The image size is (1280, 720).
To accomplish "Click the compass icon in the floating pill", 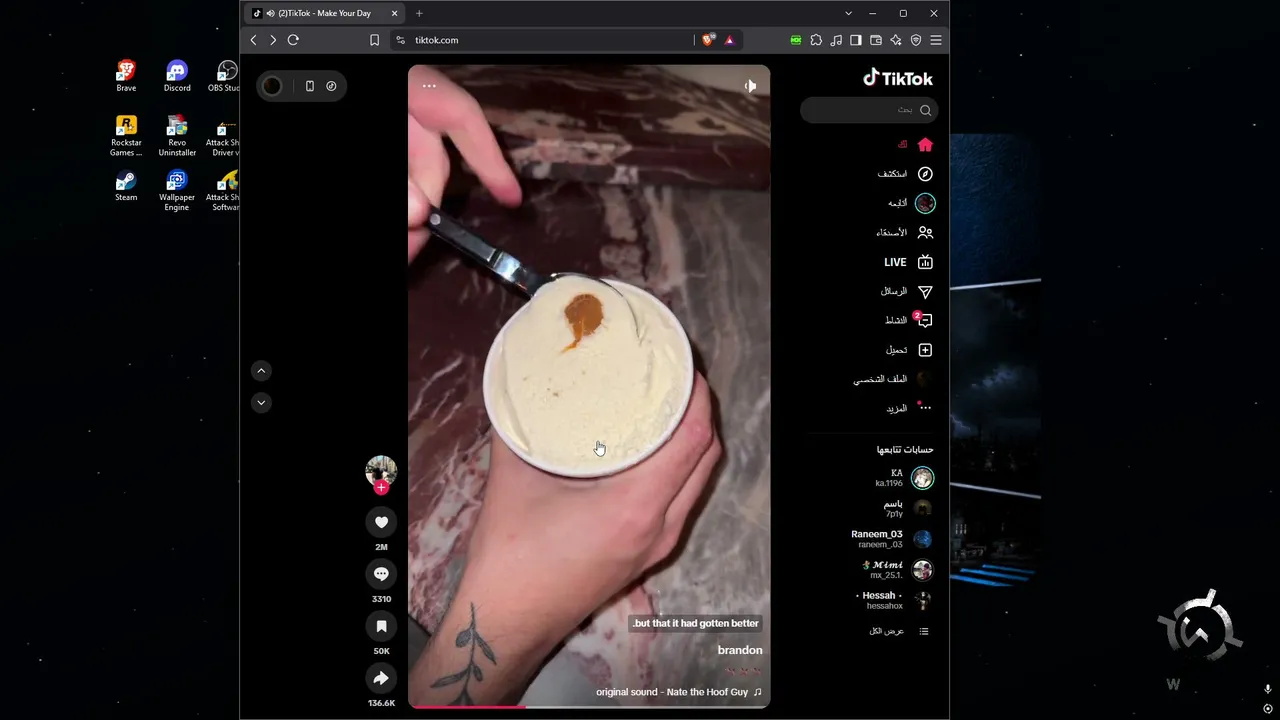I will tap(331, 86).
